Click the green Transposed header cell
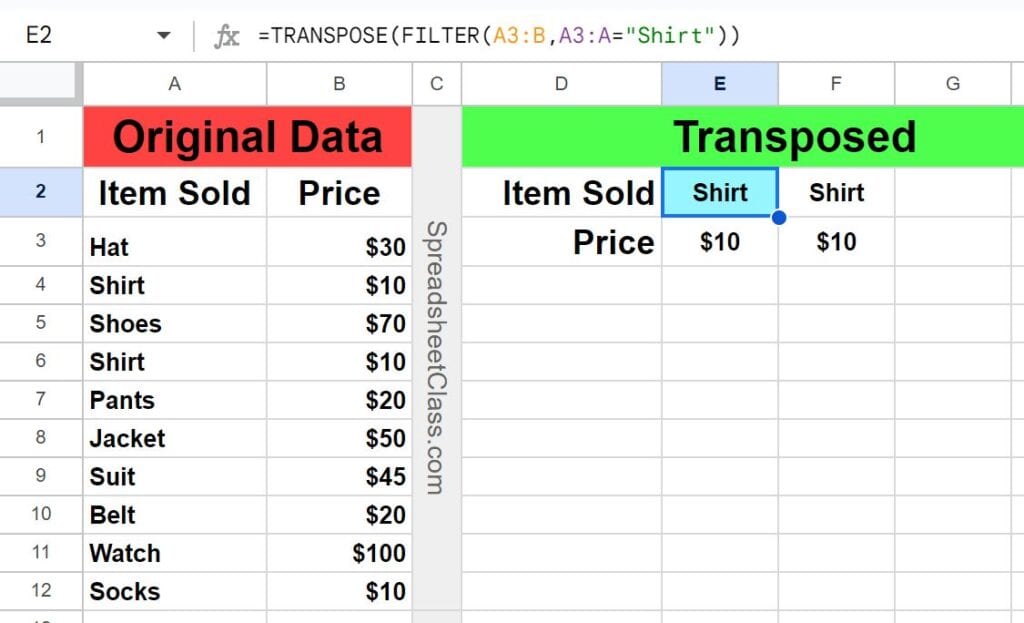Screen dimensions: 1024x623 click(743, 136)
